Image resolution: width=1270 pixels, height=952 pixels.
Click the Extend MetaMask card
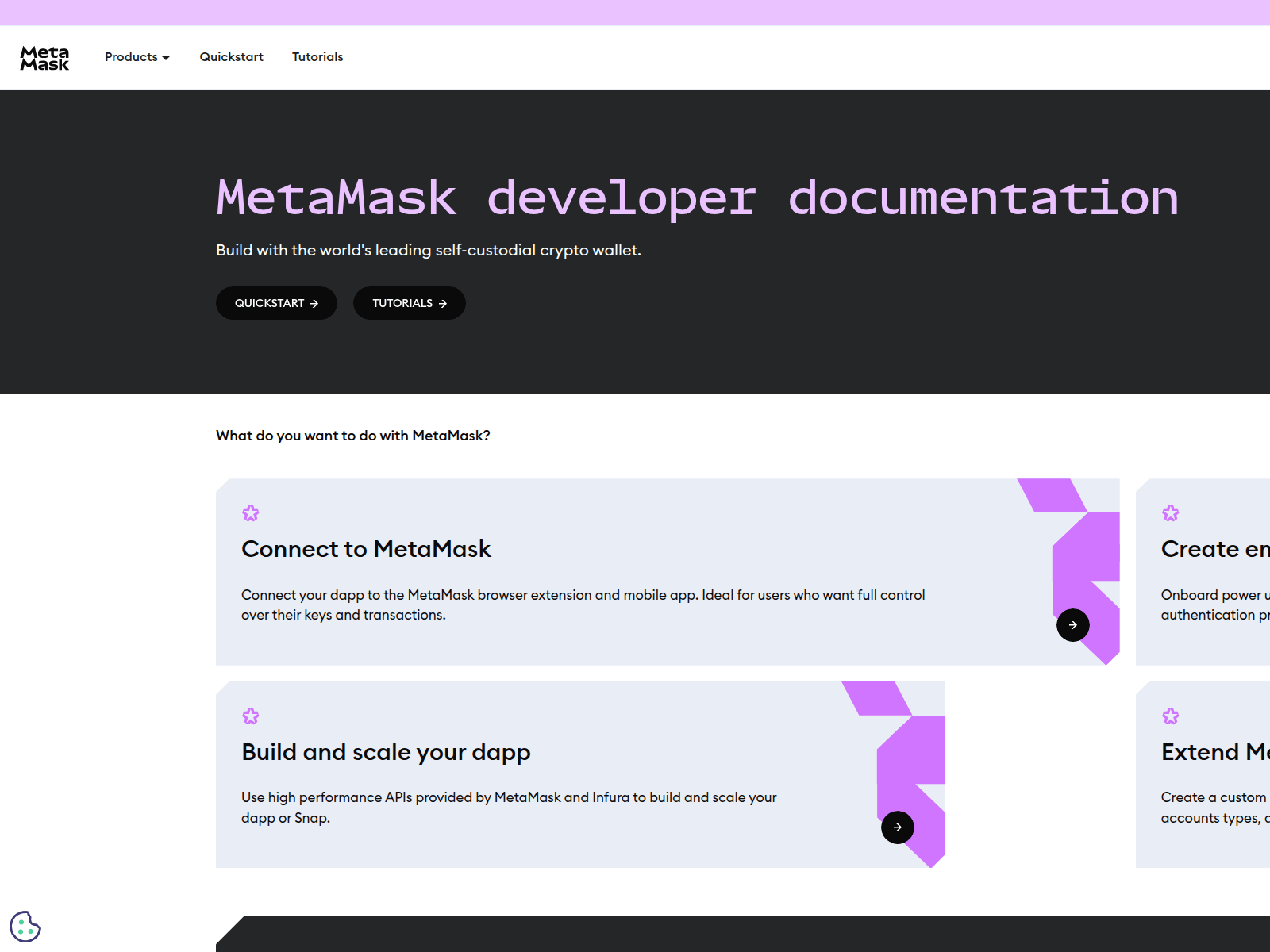(1206, 773)
